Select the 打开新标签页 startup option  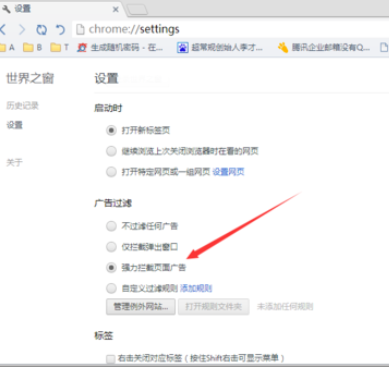tap(111, 130)
